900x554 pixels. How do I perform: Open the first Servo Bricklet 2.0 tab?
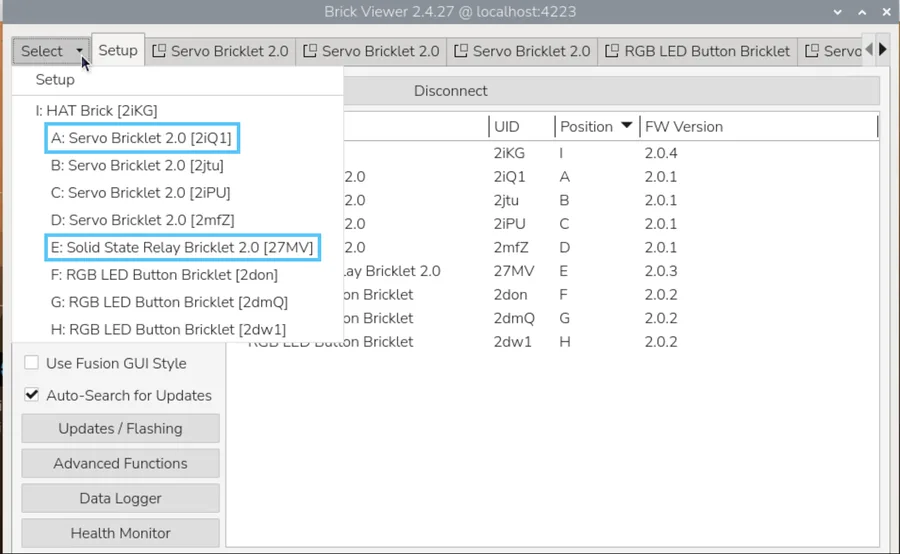220,52
